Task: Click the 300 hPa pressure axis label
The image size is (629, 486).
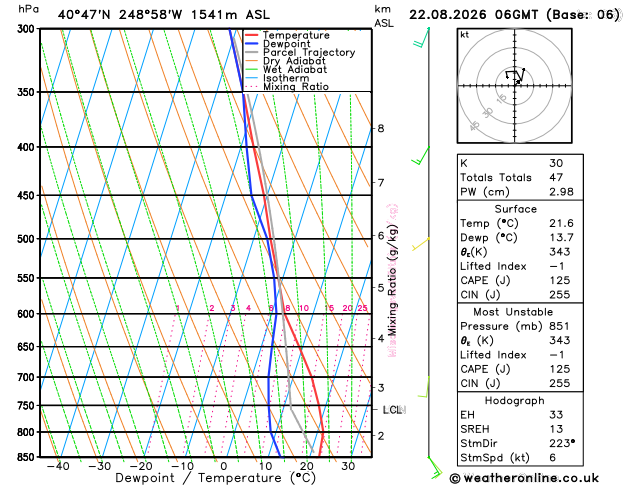Action: (x=28, y=28)
